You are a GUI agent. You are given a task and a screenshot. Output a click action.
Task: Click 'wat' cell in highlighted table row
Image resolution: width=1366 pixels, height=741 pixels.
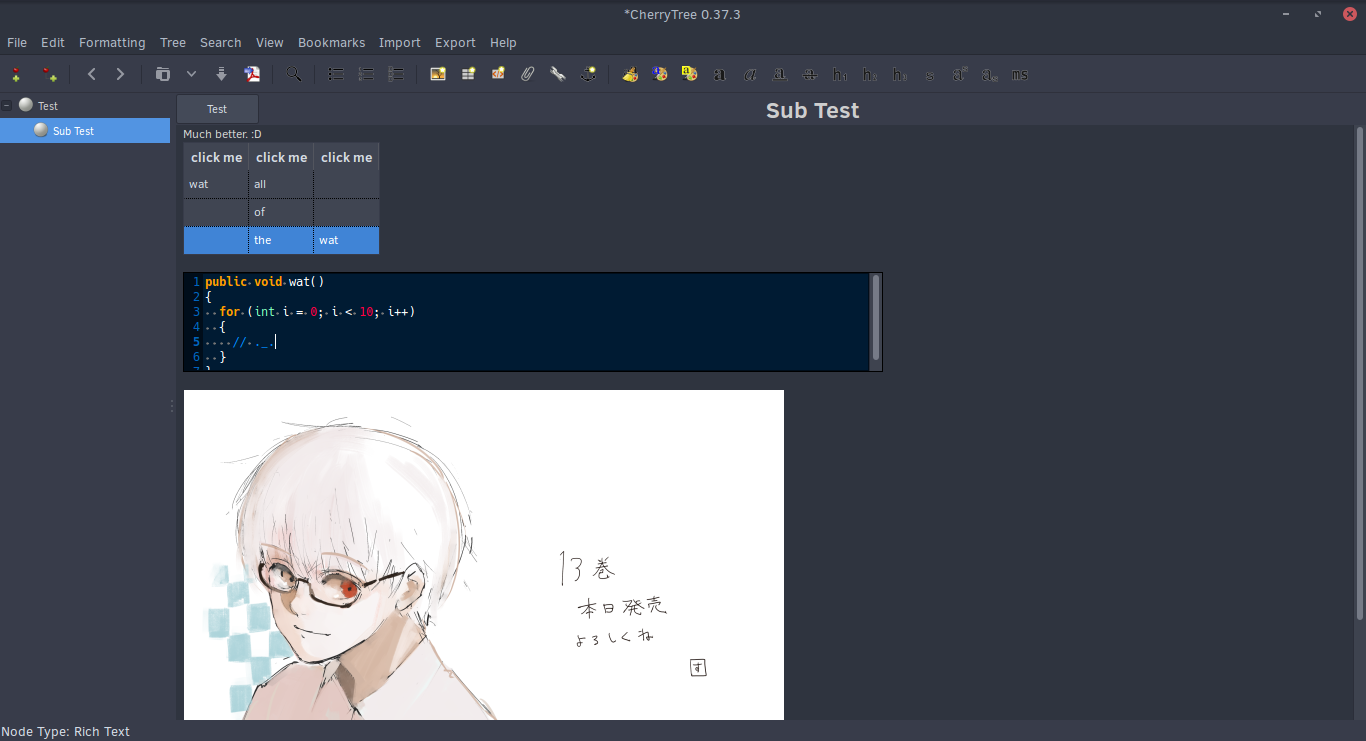[x=346, y=240]
